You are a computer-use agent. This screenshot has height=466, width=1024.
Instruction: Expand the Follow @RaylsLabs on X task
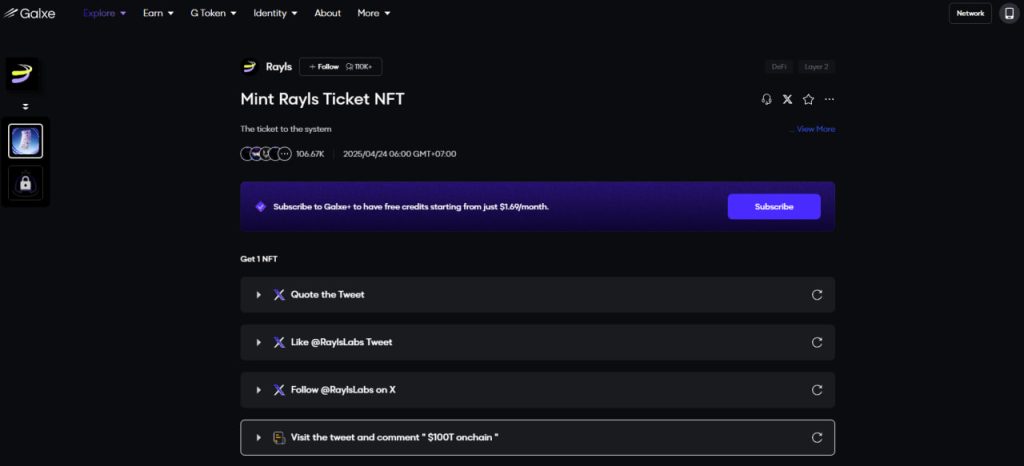pyautogui.click(x=259, y=390)
